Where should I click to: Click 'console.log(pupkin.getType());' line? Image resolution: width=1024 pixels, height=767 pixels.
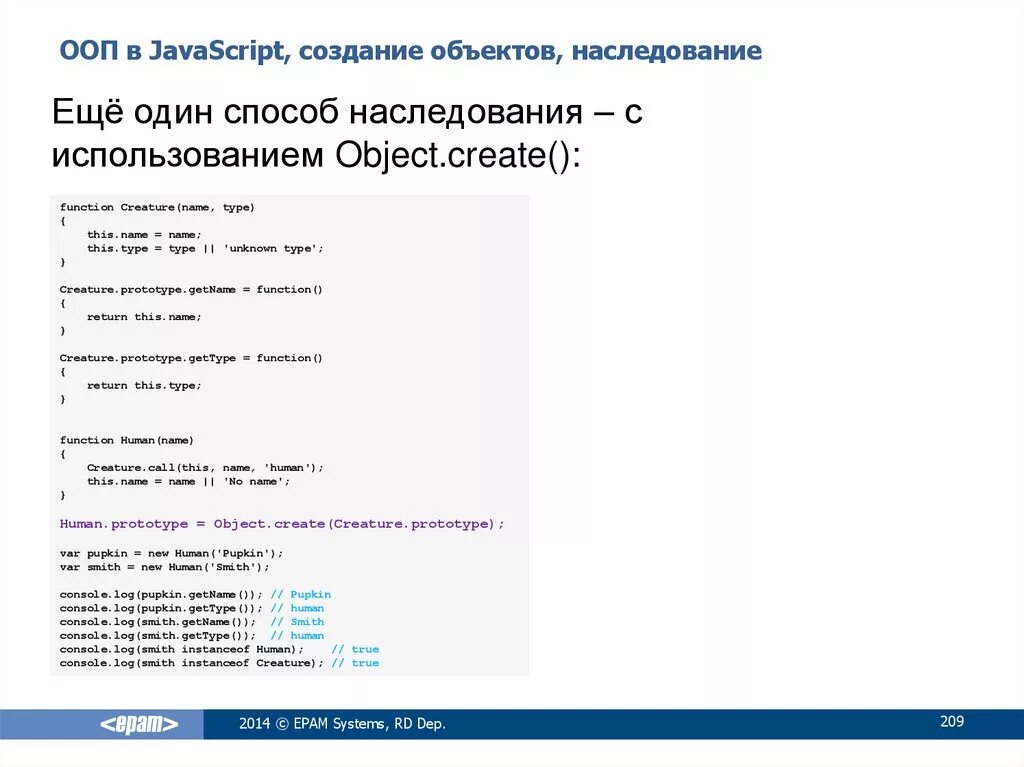[x=161, y=608]
